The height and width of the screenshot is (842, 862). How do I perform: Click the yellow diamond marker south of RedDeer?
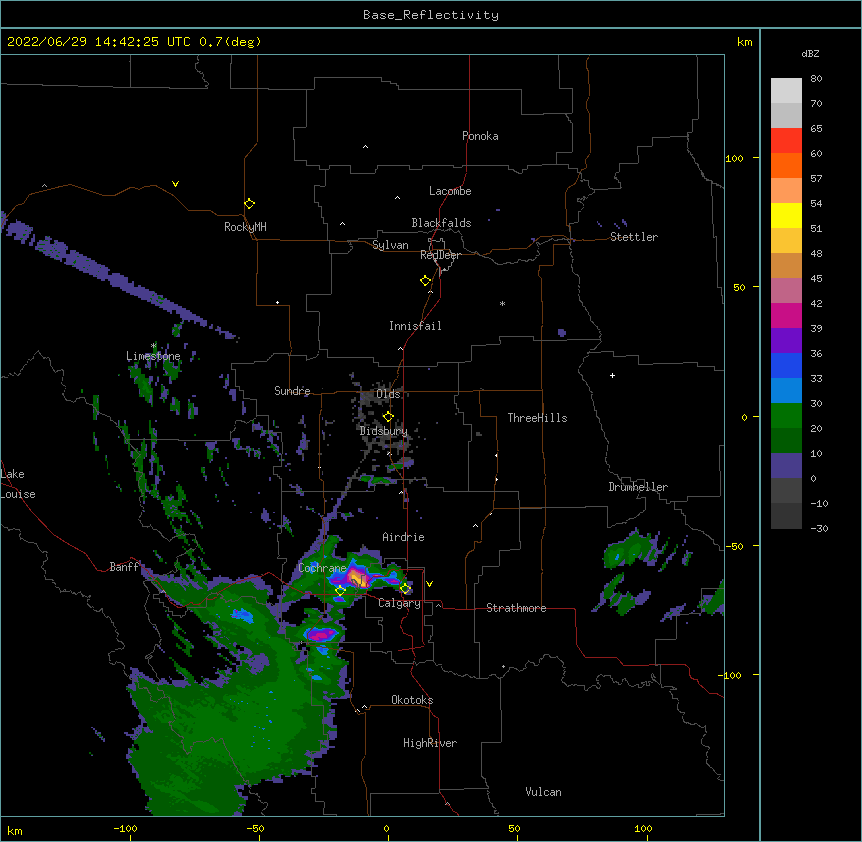pyautogui.click(x=425, y=281)
